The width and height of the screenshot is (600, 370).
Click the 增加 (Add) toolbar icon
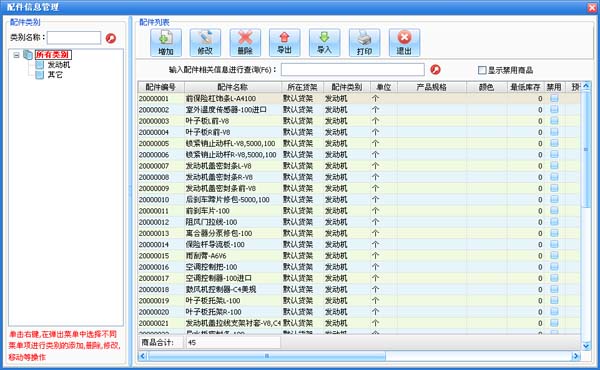click(x=166, y=42)
